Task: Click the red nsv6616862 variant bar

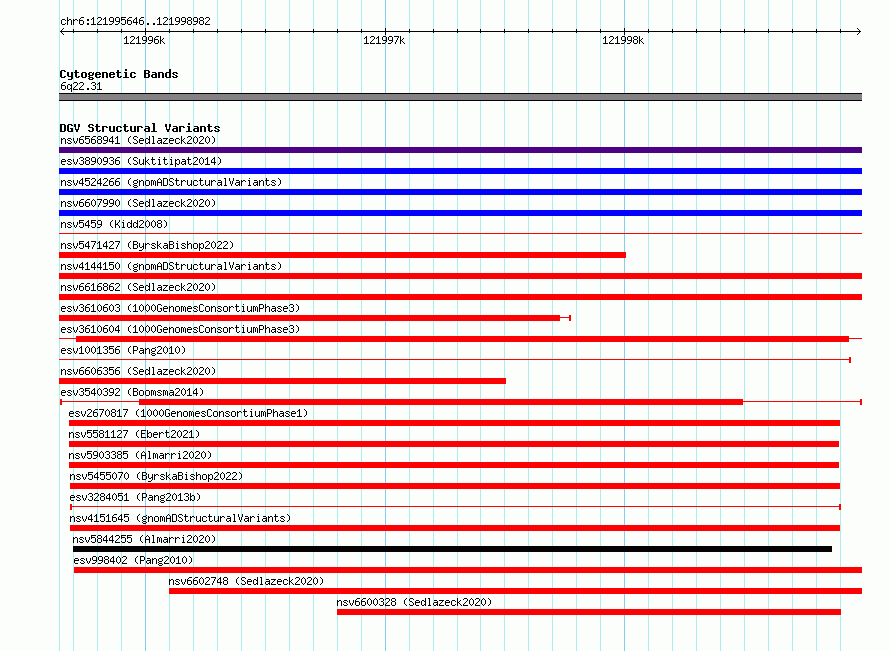Action: point(460,297)
